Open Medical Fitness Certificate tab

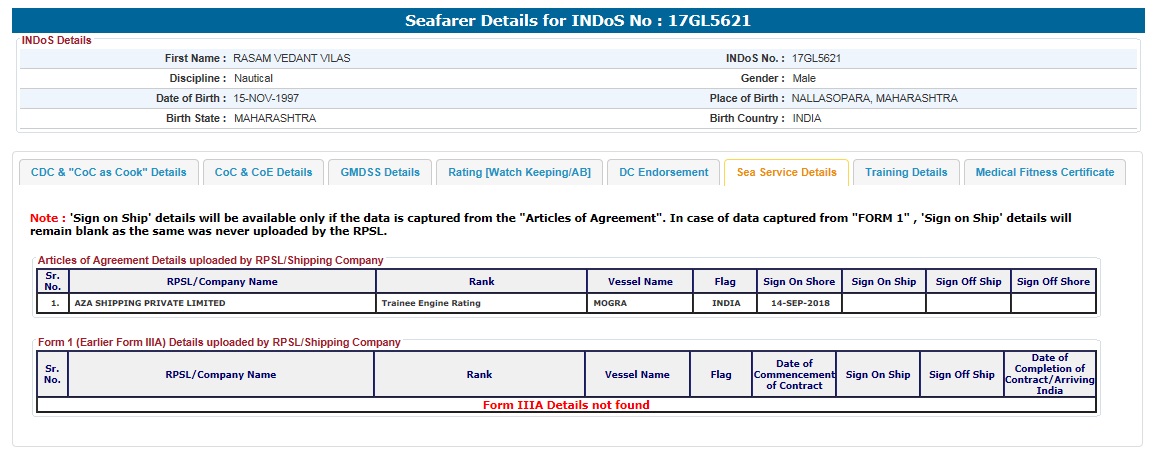[x=1044, y=172]
